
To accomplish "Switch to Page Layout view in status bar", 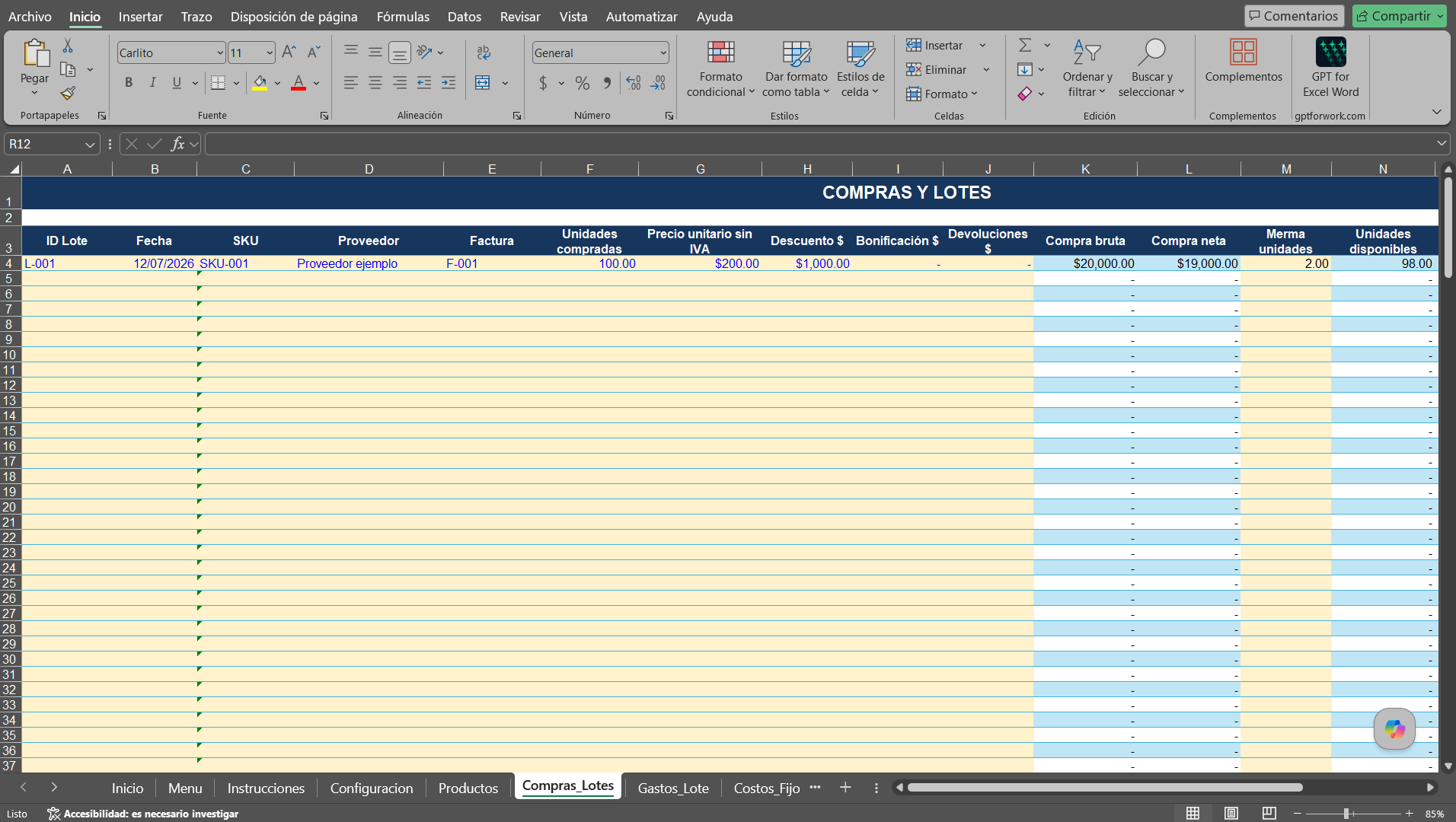I will 1231,814.
